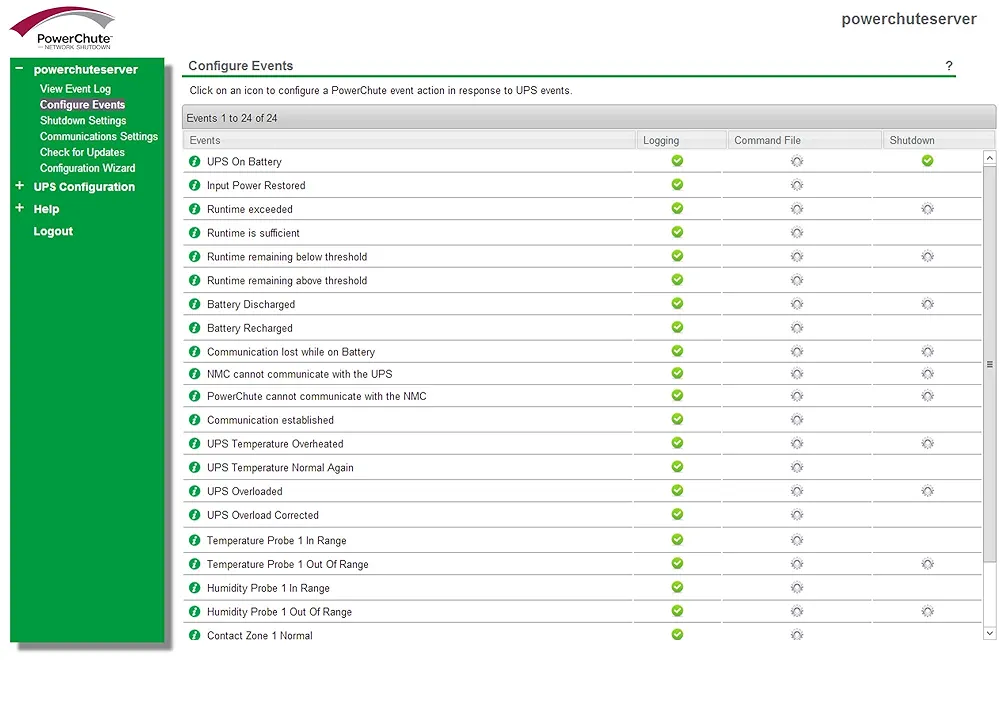Viewport: 1000px width, 718px height.
Task: Click info icon next to Input Power Restored
Action: (195, 185)
